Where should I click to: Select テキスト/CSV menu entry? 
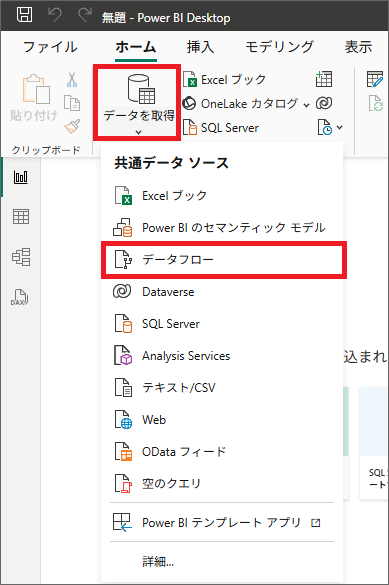coord(222,388)
